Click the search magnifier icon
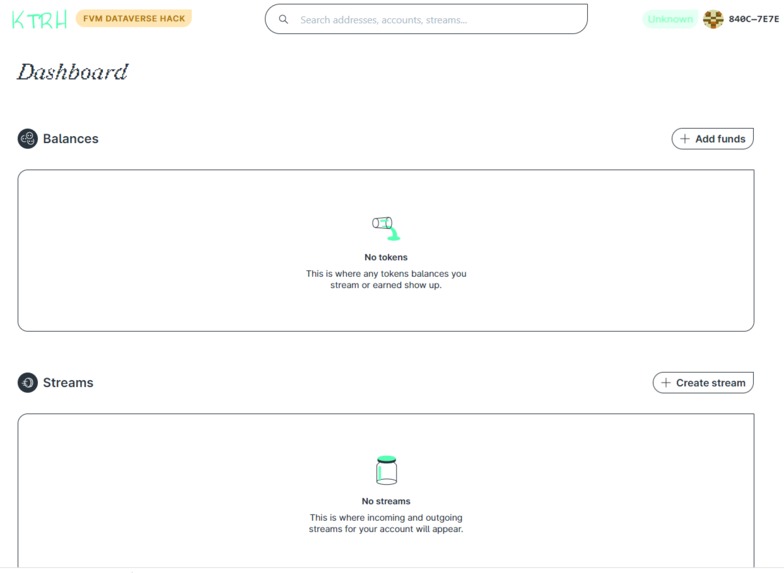Viewport: 784px width, 573px height. [283, 20]
